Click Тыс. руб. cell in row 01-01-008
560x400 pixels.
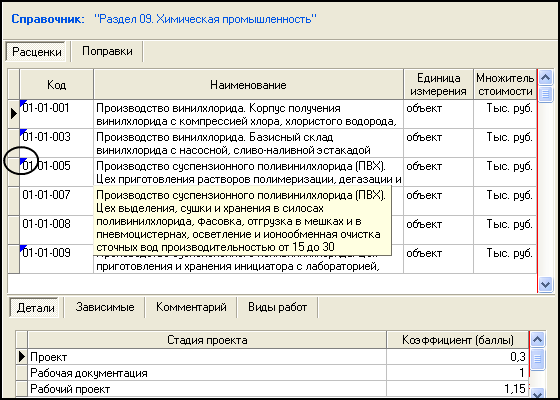[x=505, y=230]
